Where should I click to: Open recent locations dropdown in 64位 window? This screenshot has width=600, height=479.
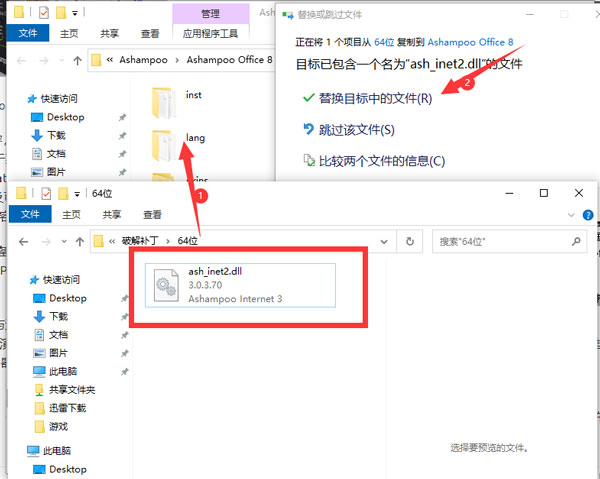click(x=64, y=241)
